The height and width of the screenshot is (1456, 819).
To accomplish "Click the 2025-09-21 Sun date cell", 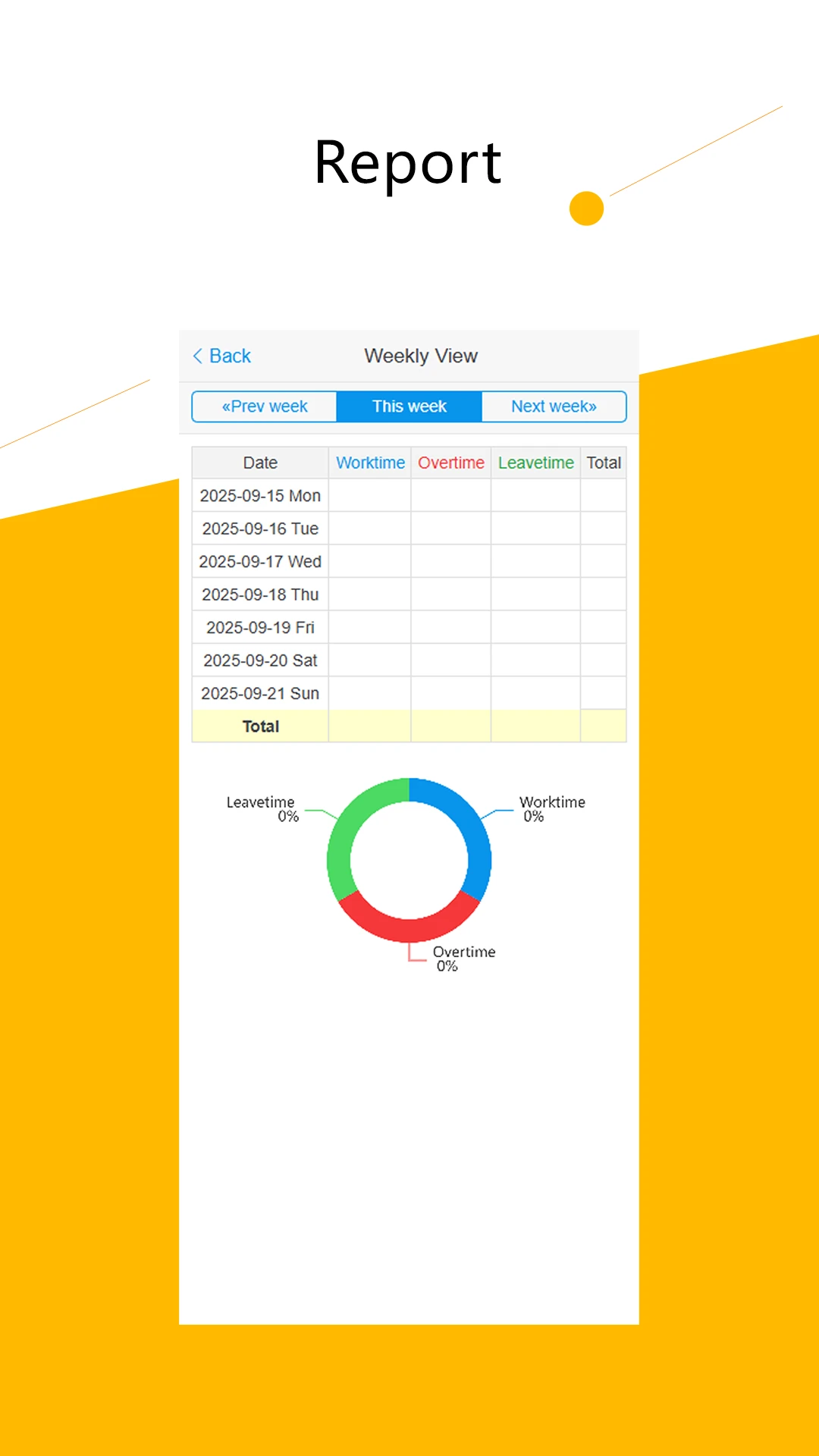I will 260,694.
